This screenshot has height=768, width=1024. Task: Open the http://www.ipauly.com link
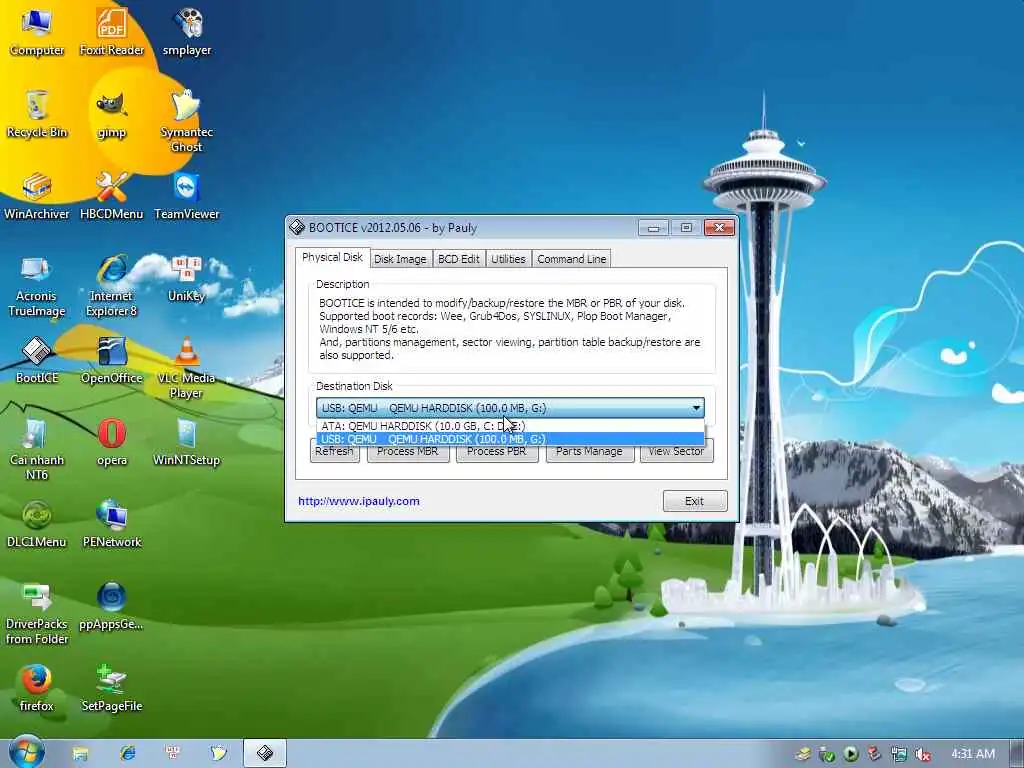coord(359,501)
